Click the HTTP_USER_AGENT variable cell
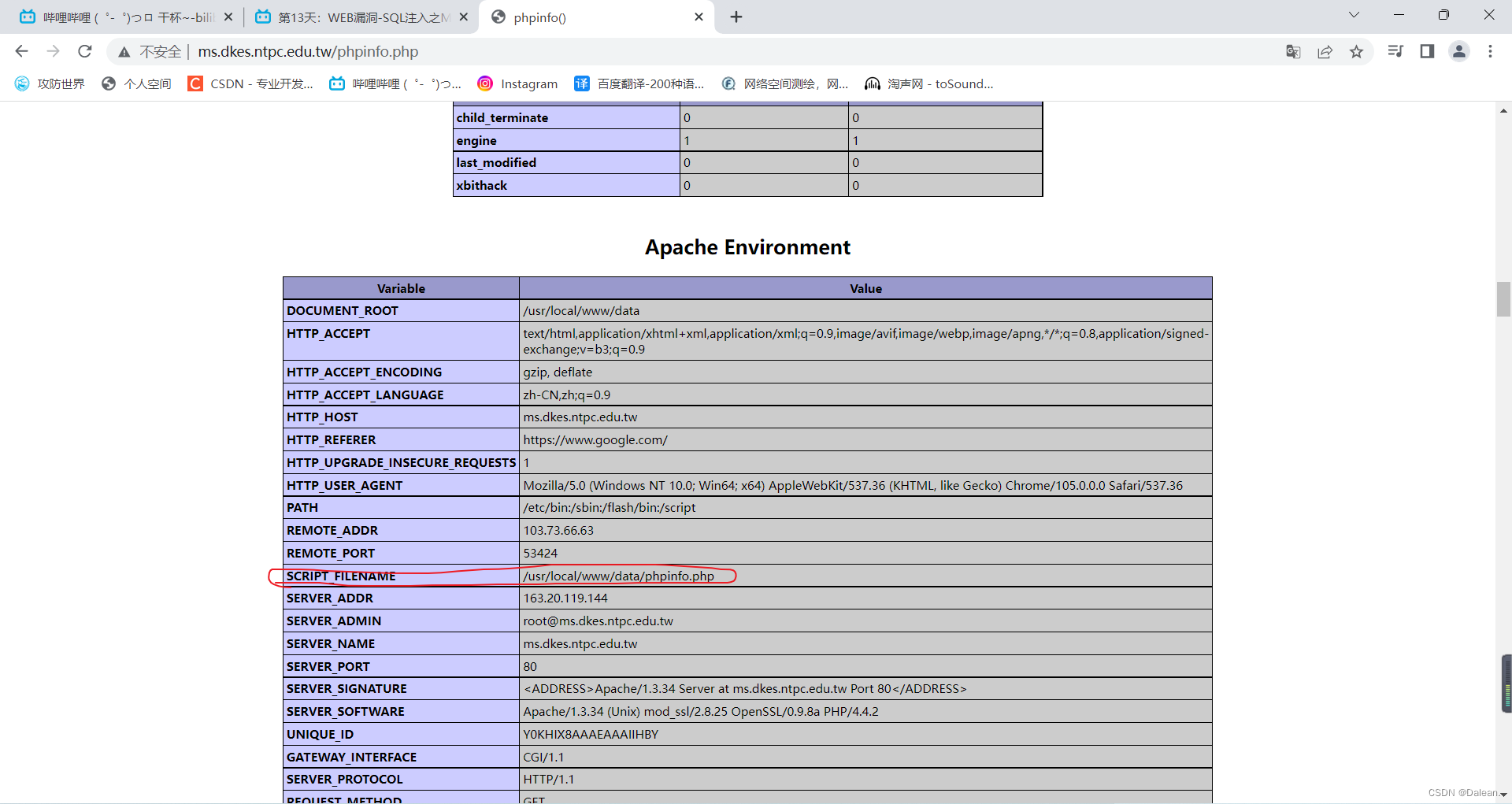Screen dimensions: 1512x804 pyautogui.click(x=401, y=485)
